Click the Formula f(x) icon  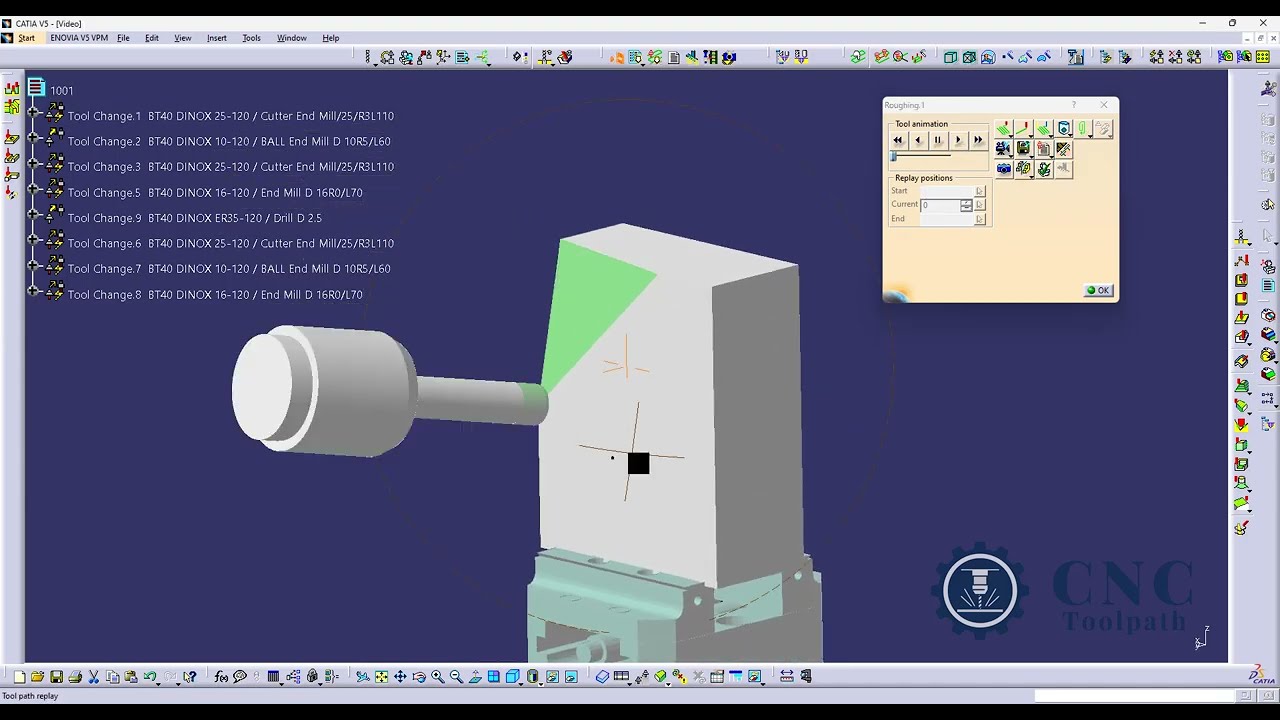tap(221, 677)
